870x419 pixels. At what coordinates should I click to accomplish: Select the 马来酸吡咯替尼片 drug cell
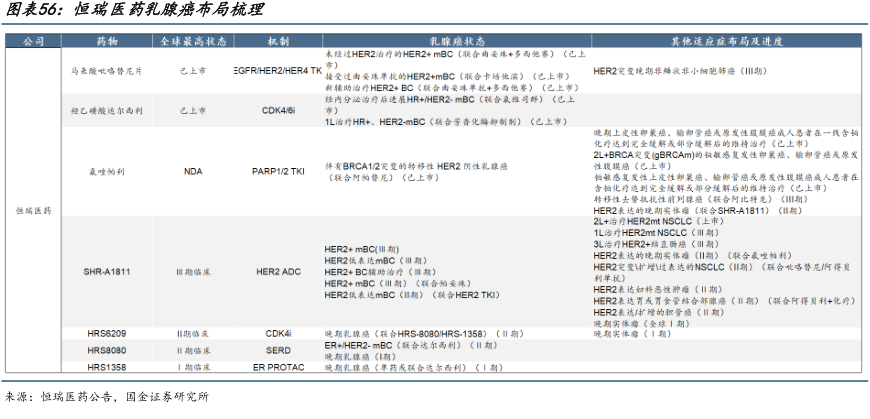[107, 71]
